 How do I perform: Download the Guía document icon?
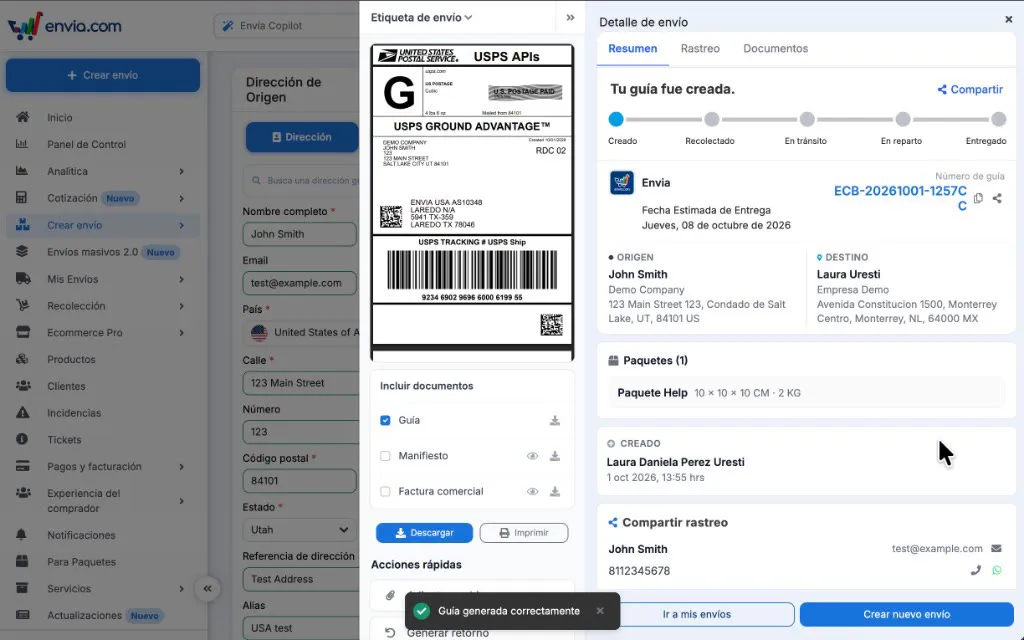tap(554, 421)
